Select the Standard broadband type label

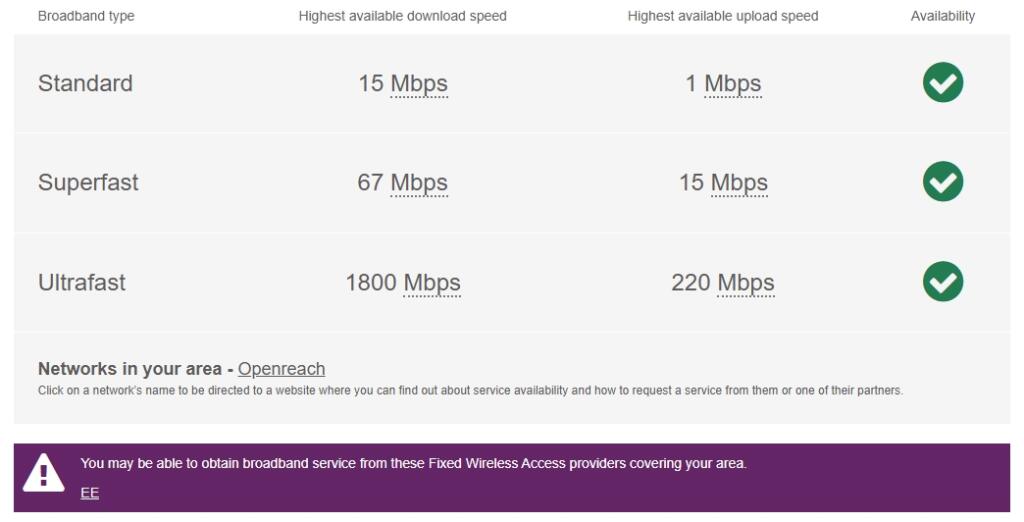[x=85, y=83]
